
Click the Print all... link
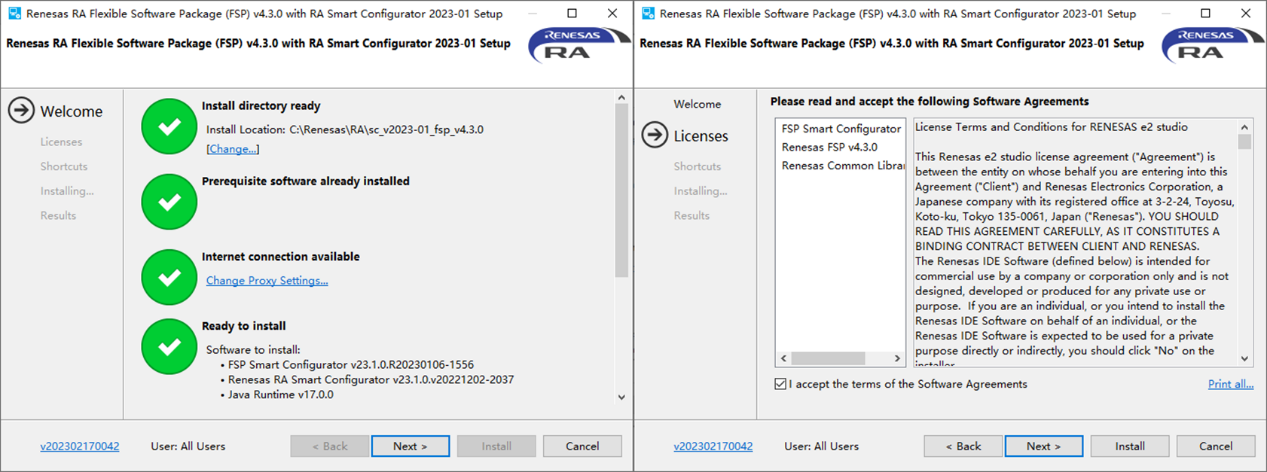click(1231, 384)
